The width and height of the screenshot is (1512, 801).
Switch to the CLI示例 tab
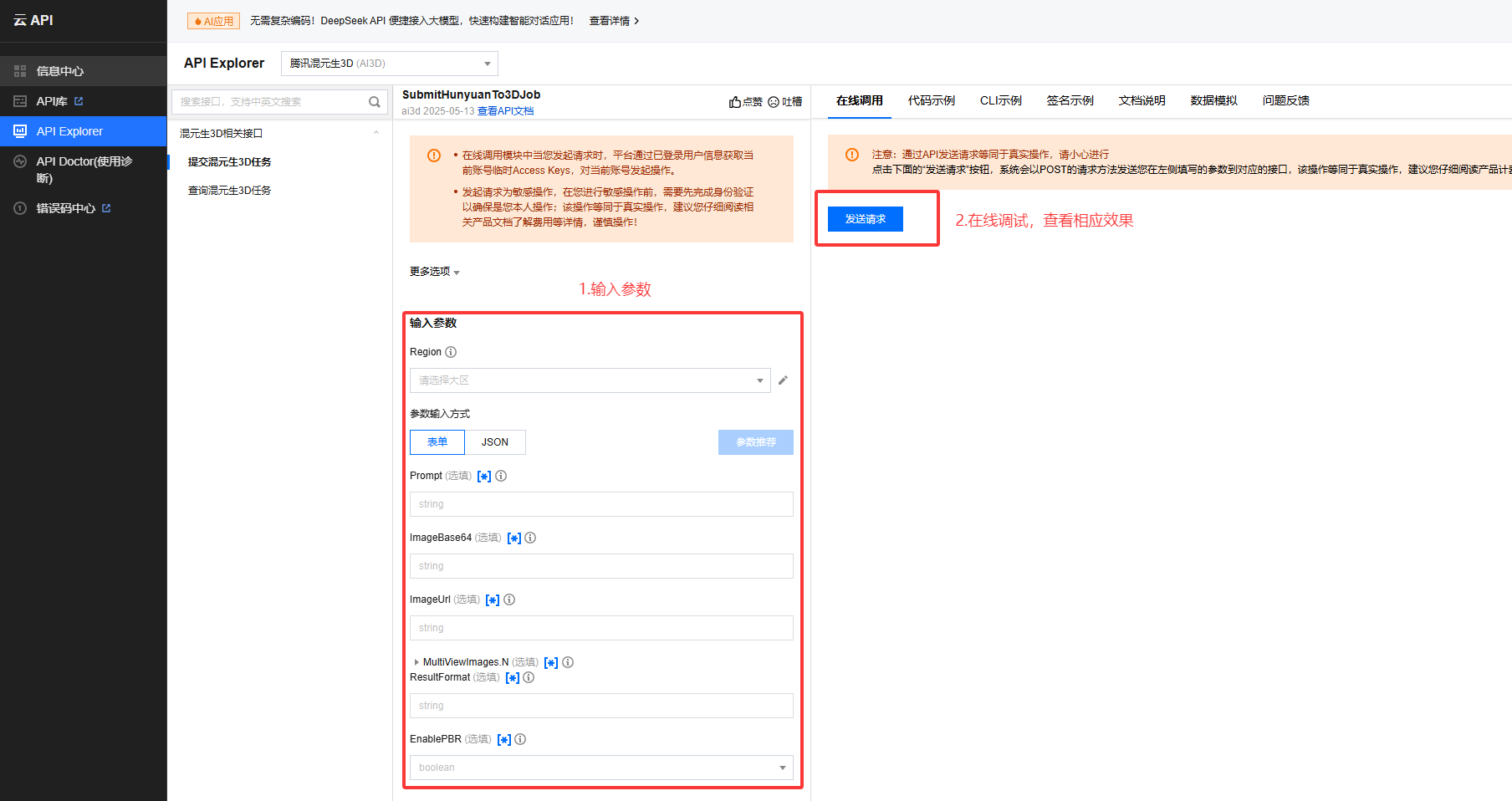point(1001,100)
